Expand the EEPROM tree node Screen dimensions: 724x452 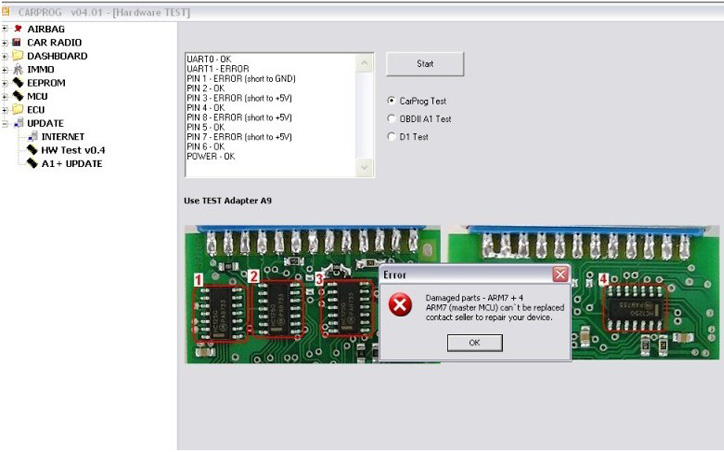[5, 83]
